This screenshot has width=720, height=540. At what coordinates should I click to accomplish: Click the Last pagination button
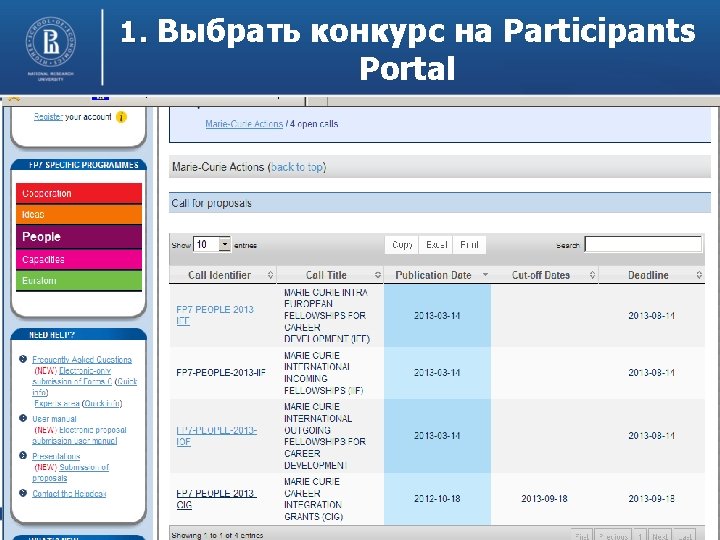coord(685,536)
